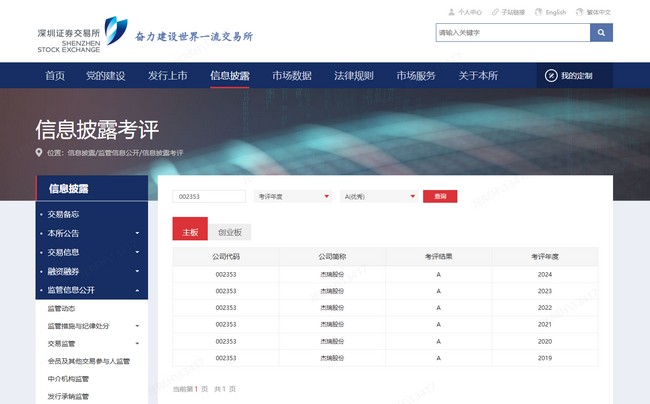Open 市场数据 in main navigation
This screenshot has height=404, width=650.
292,76
